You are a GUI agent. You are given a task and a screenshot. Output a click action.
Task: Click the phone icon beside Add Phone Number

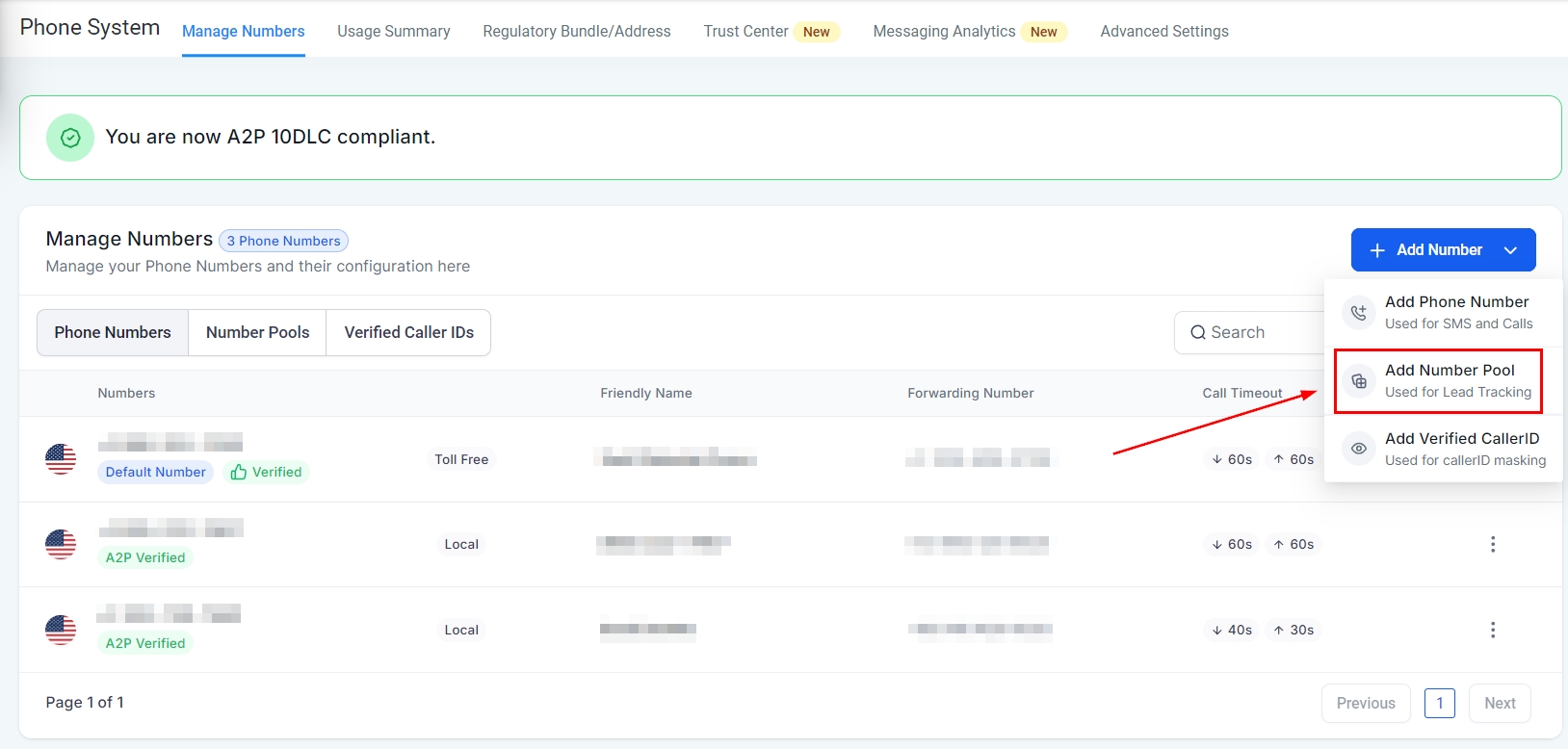(1358, 313)
